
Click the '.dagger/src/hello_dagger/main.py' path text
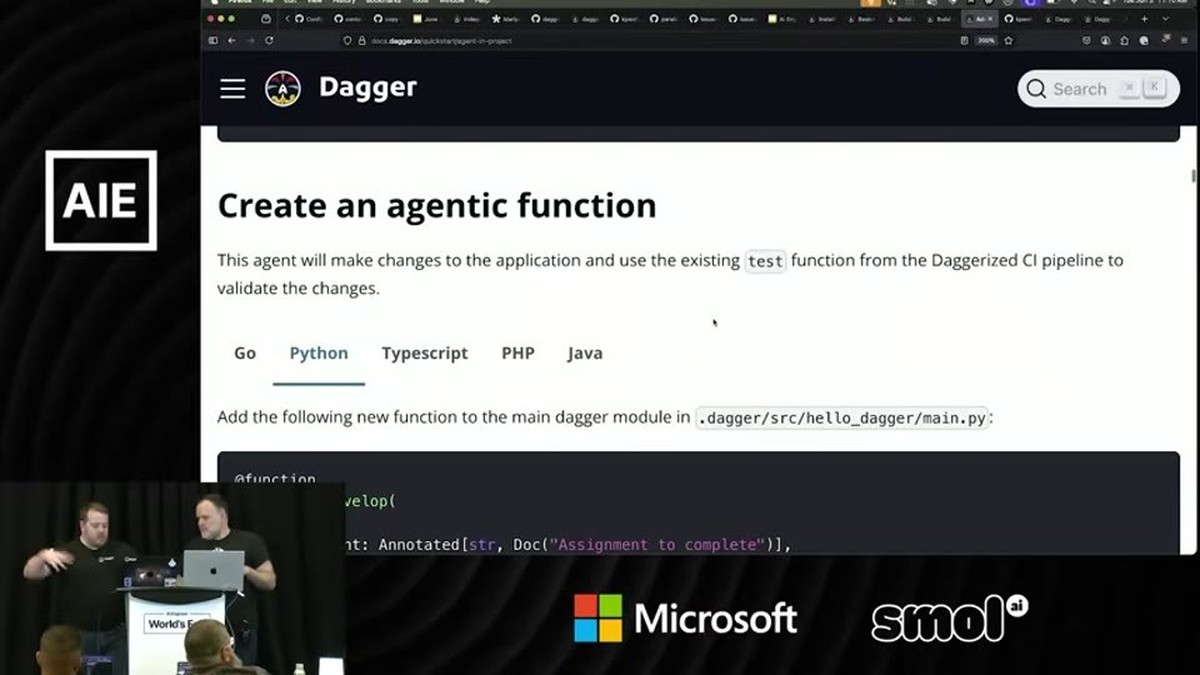[x=842, y=417]
